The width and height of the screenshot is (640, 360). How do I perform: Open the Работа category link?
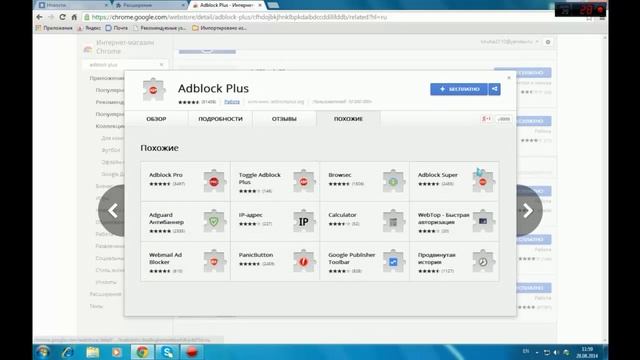point(232,102)
